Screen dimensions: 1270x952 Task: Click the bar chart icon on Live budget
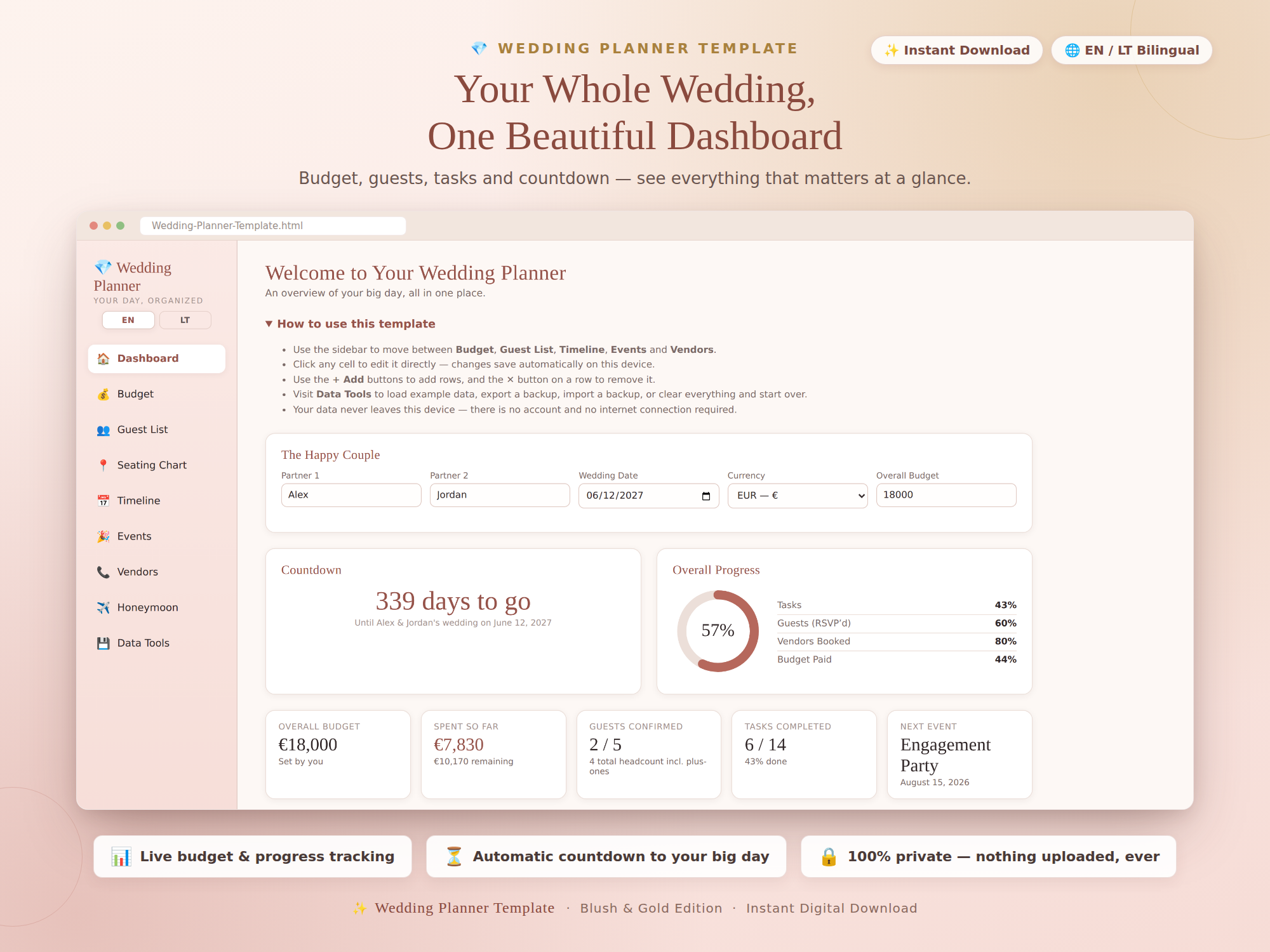coord(121,857)
